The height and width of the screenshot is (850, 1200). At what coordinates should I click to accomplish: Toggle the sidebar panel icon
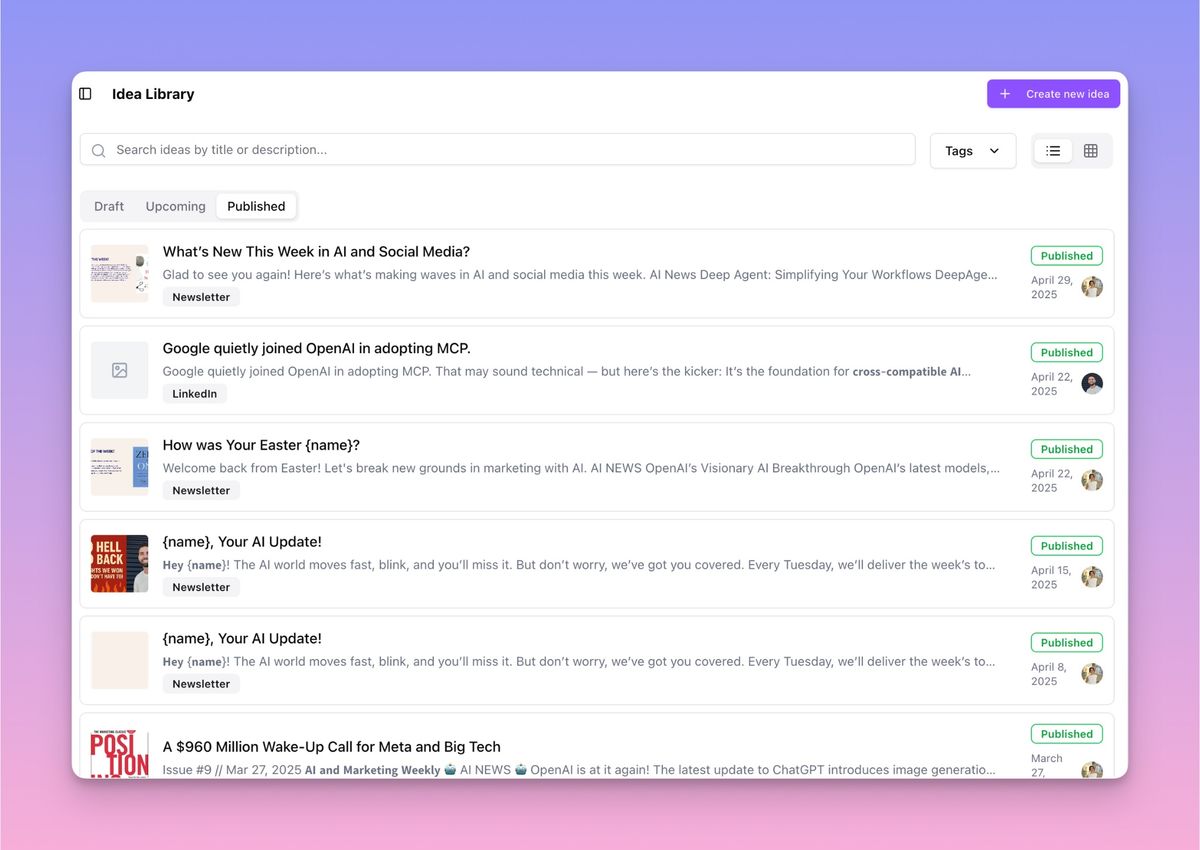click(85, 94)
